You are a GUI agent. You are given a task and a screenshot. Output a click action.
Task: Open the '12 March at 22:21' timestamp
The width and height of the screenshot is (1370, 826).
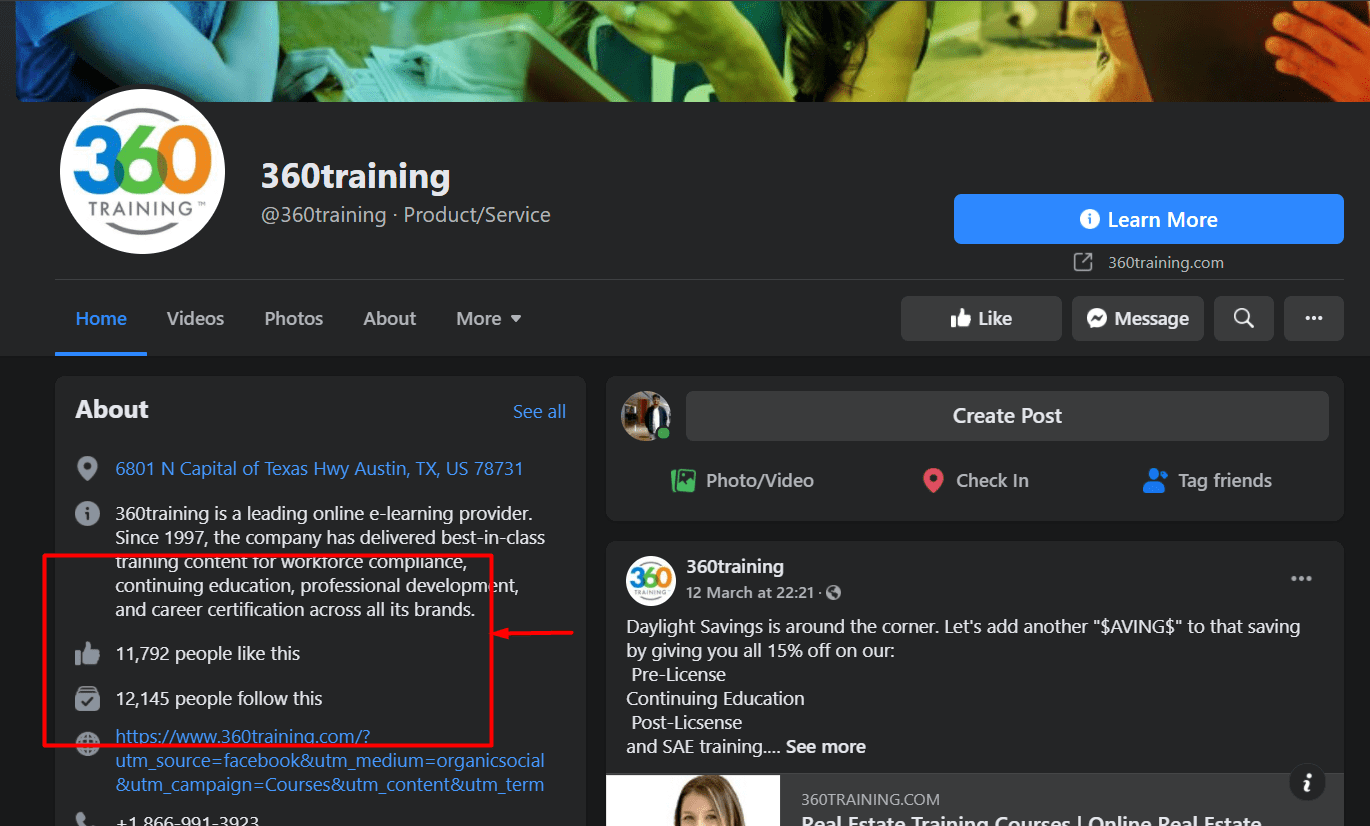[x=750, y=593]
